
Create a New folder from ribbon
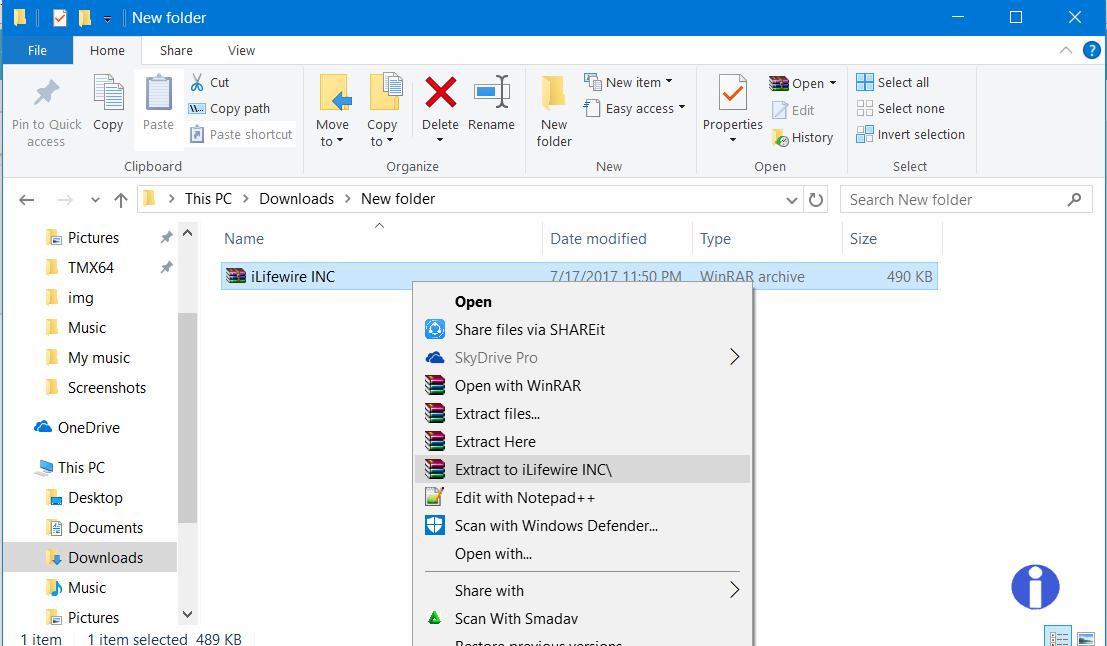pos(554,112)
